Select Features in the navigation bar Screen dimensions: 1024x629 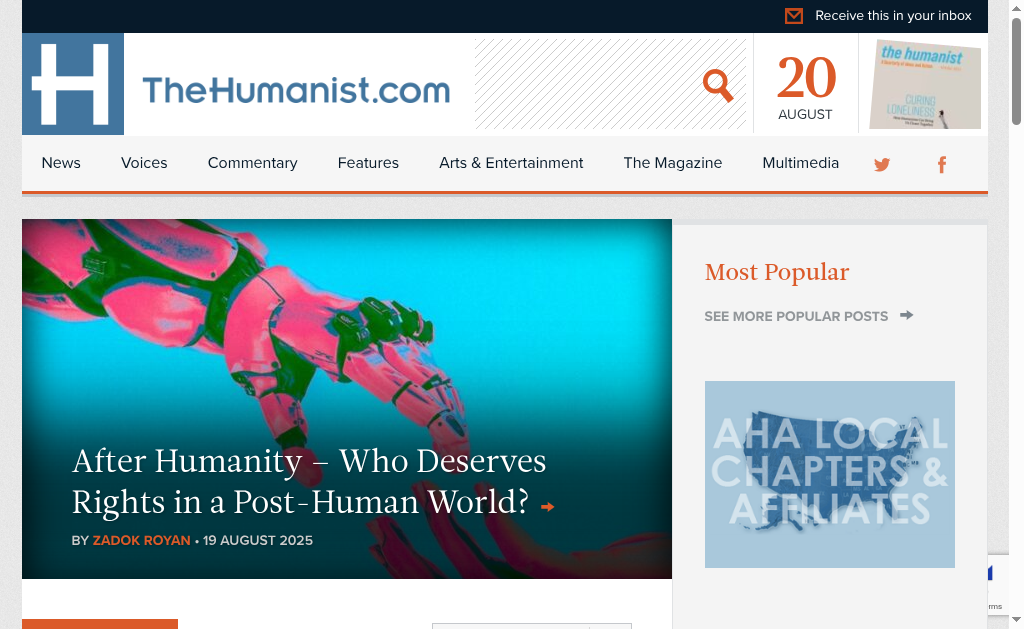(x=368, y=163)
